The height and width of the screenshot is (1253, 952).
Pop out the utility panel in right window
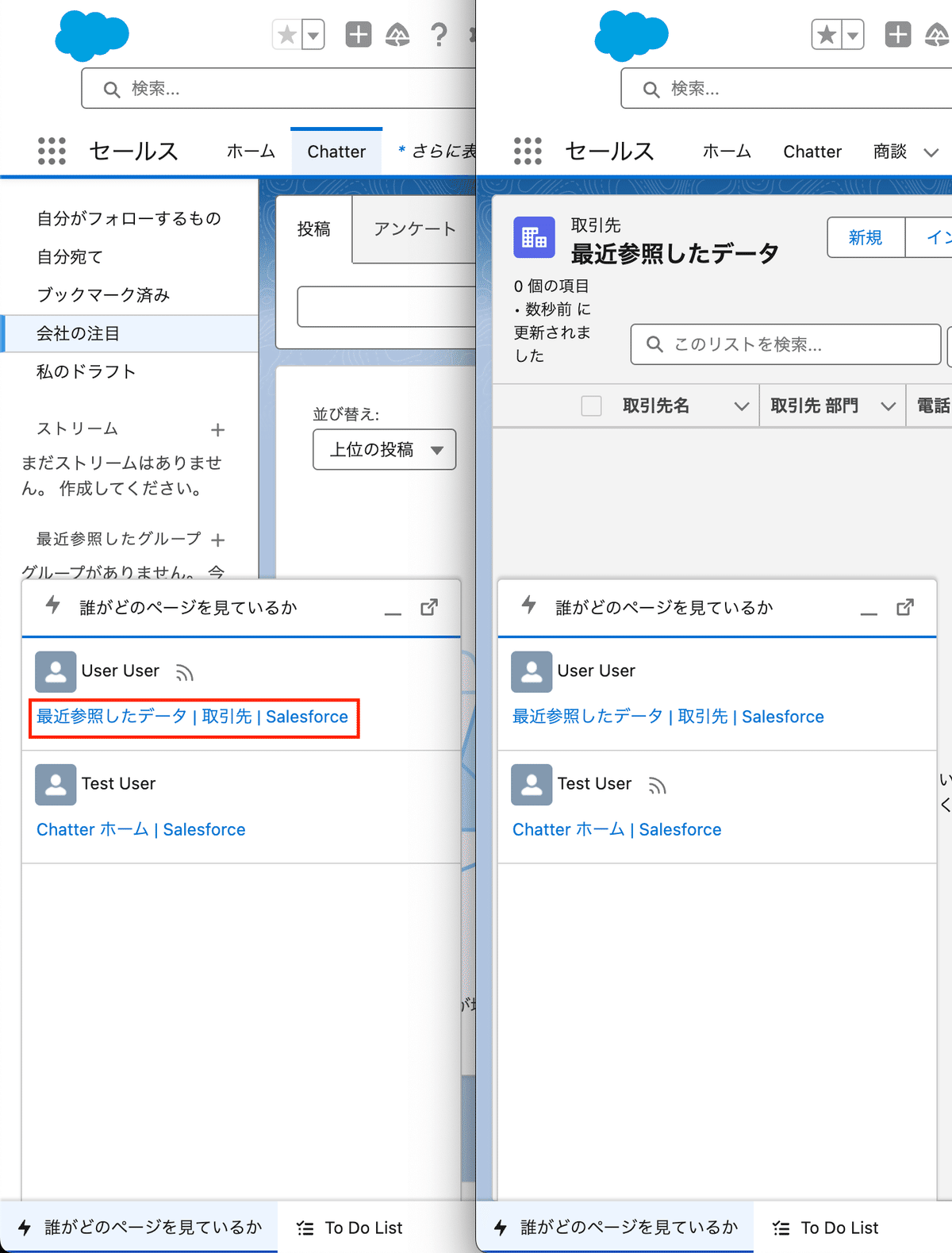905,608
